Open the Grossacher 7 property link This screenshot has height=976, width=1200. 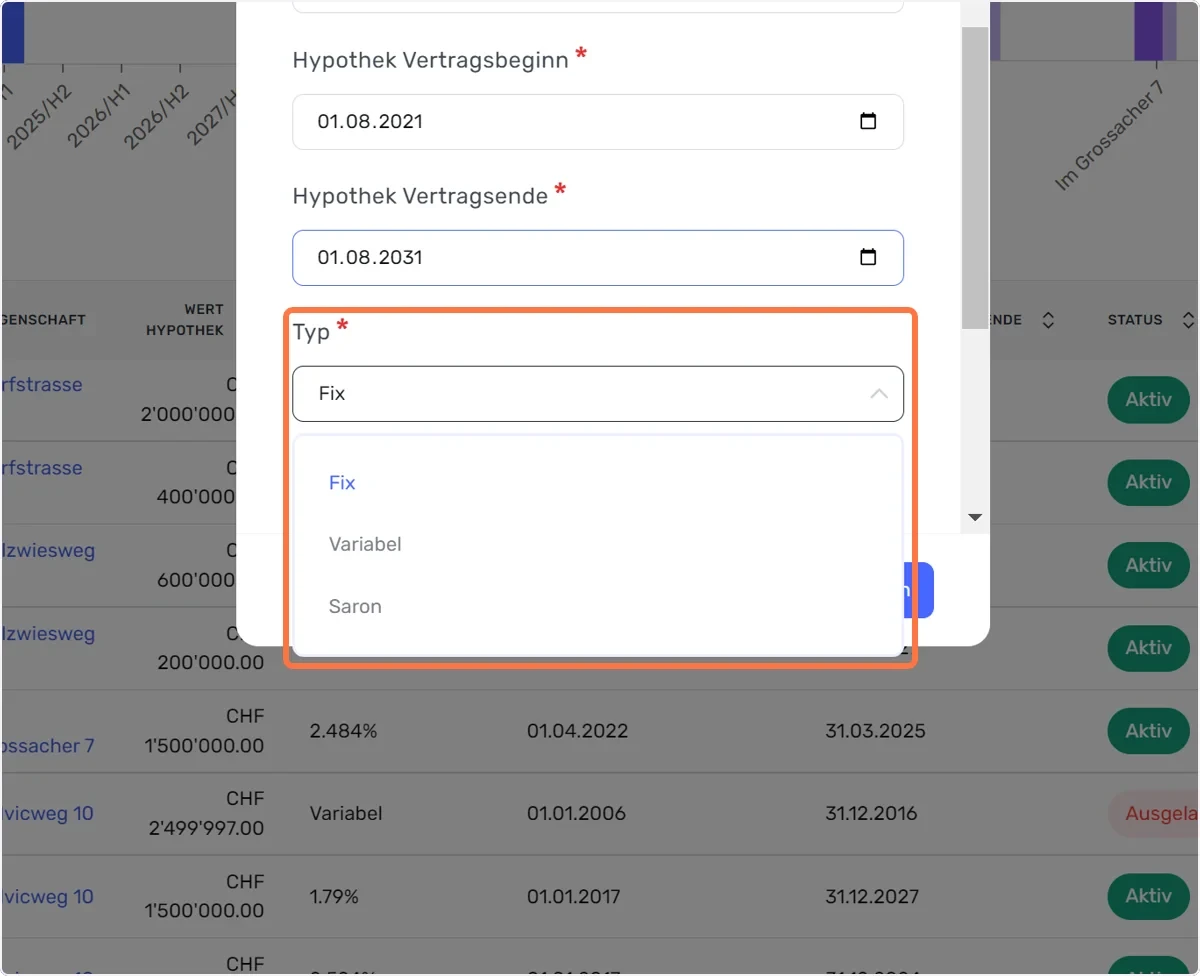click(48, 745)
